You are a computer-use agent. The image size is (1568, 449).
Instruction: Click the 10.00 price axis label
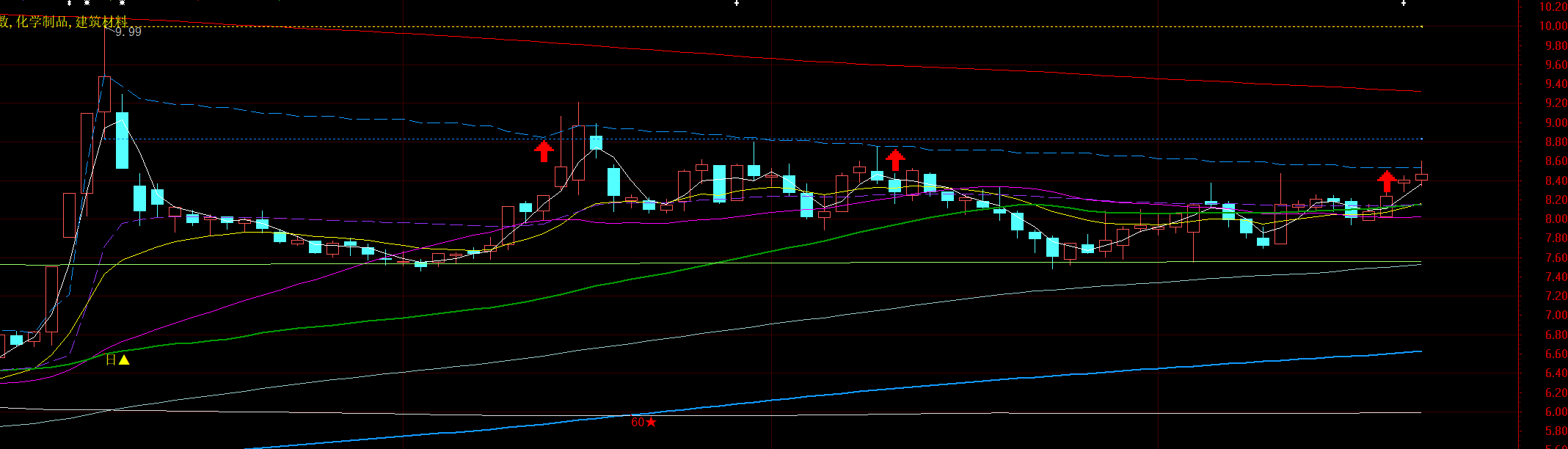(1553, 26)
